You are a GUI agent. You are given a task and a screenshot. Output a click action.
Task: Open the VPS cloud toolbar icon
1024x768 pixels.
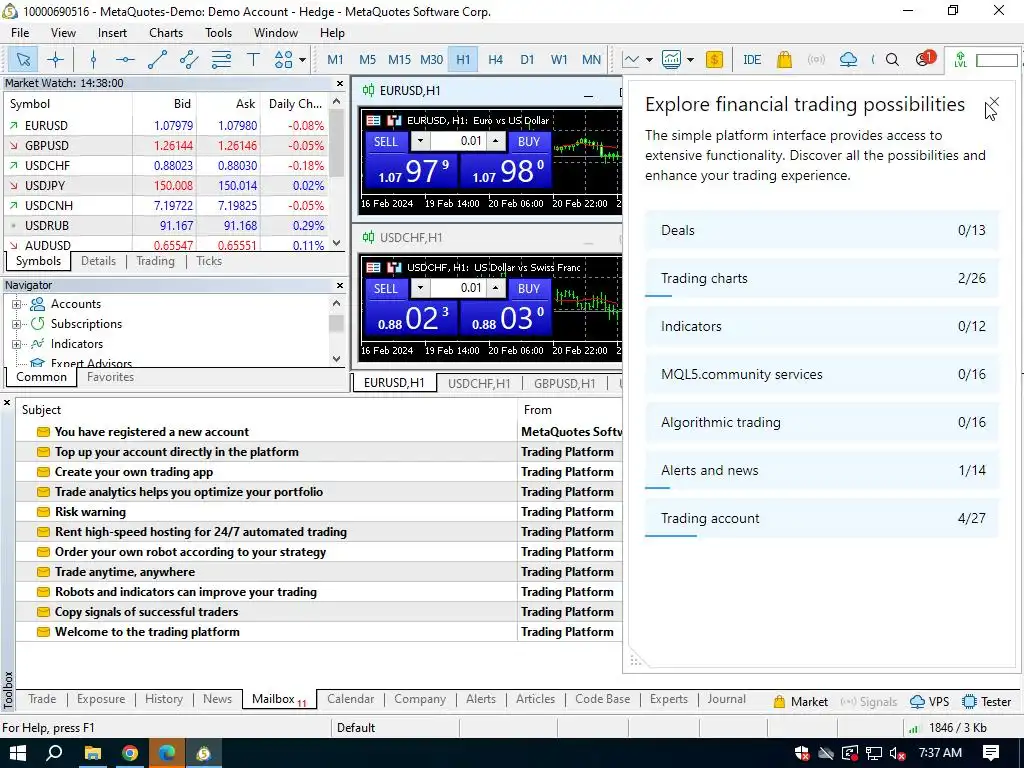click(x=848, y=60)
